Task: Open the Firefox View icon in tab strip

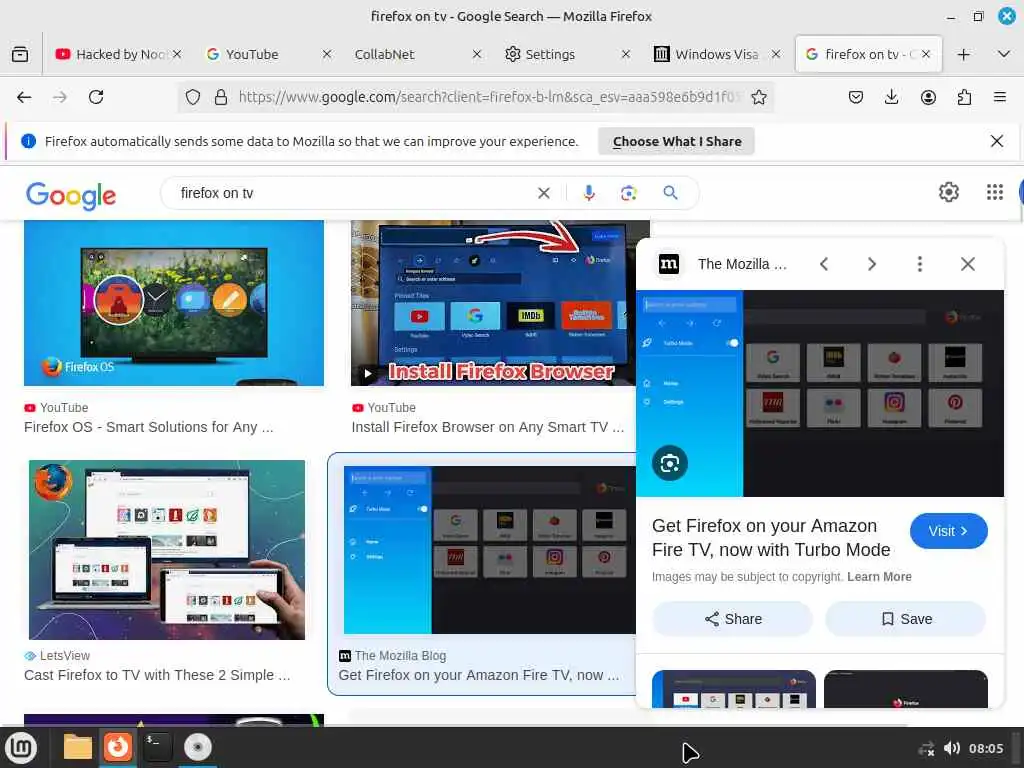Action: pos(20,54)
